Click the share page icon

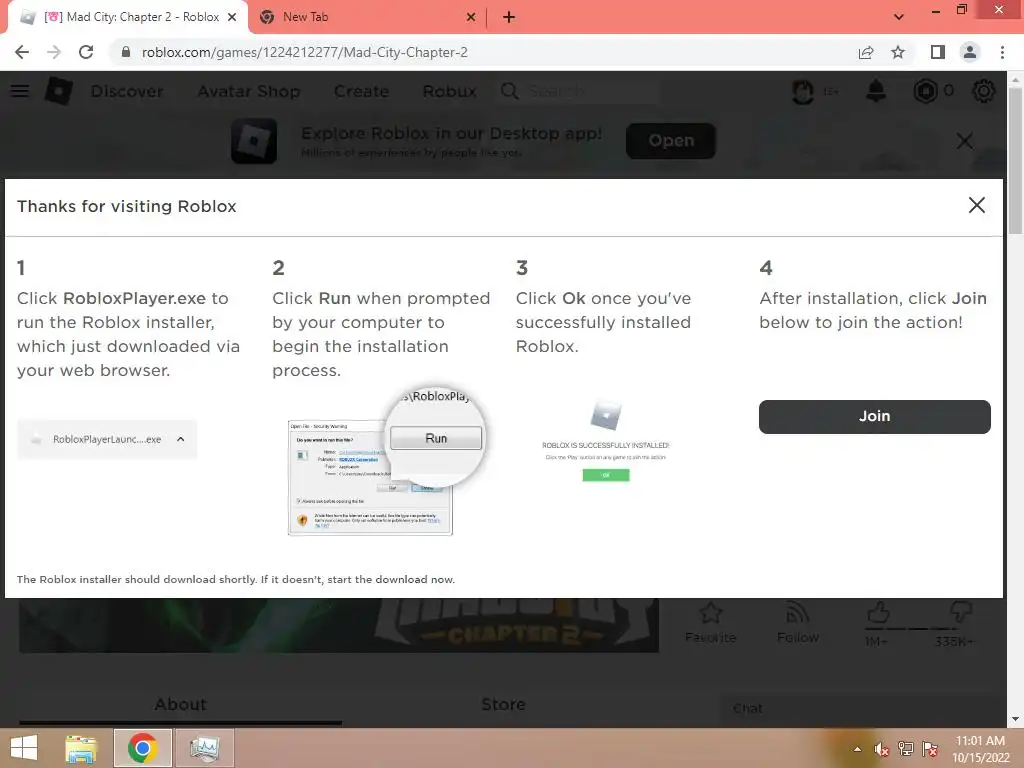tap(866, 52)
